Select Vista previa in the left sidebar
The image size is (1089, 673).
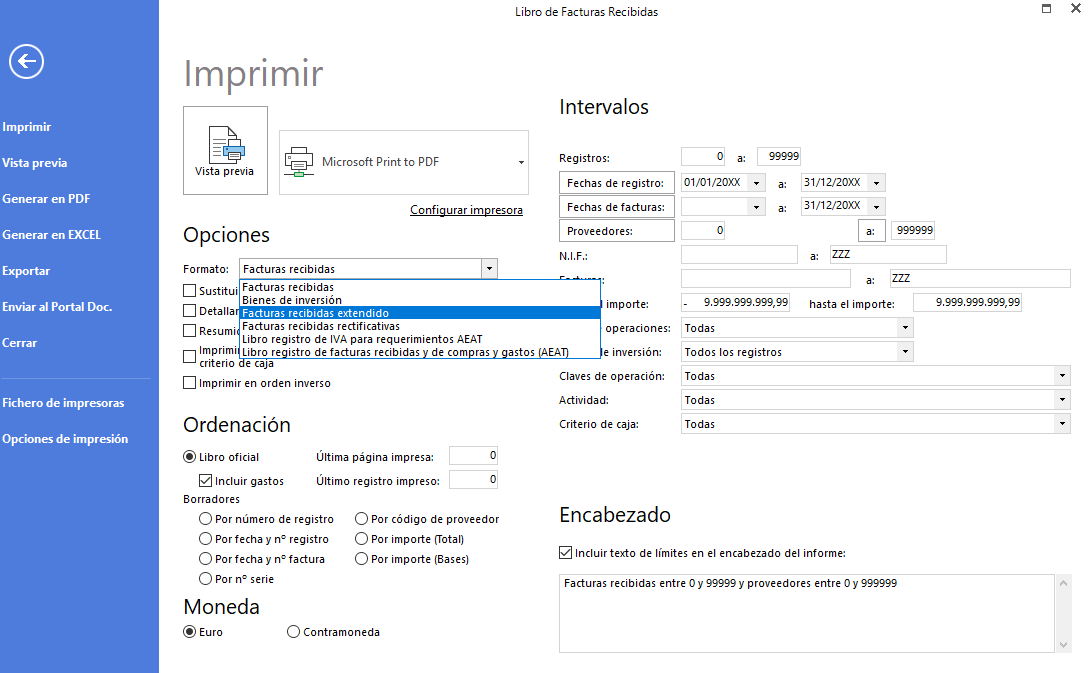coord(35,163)
